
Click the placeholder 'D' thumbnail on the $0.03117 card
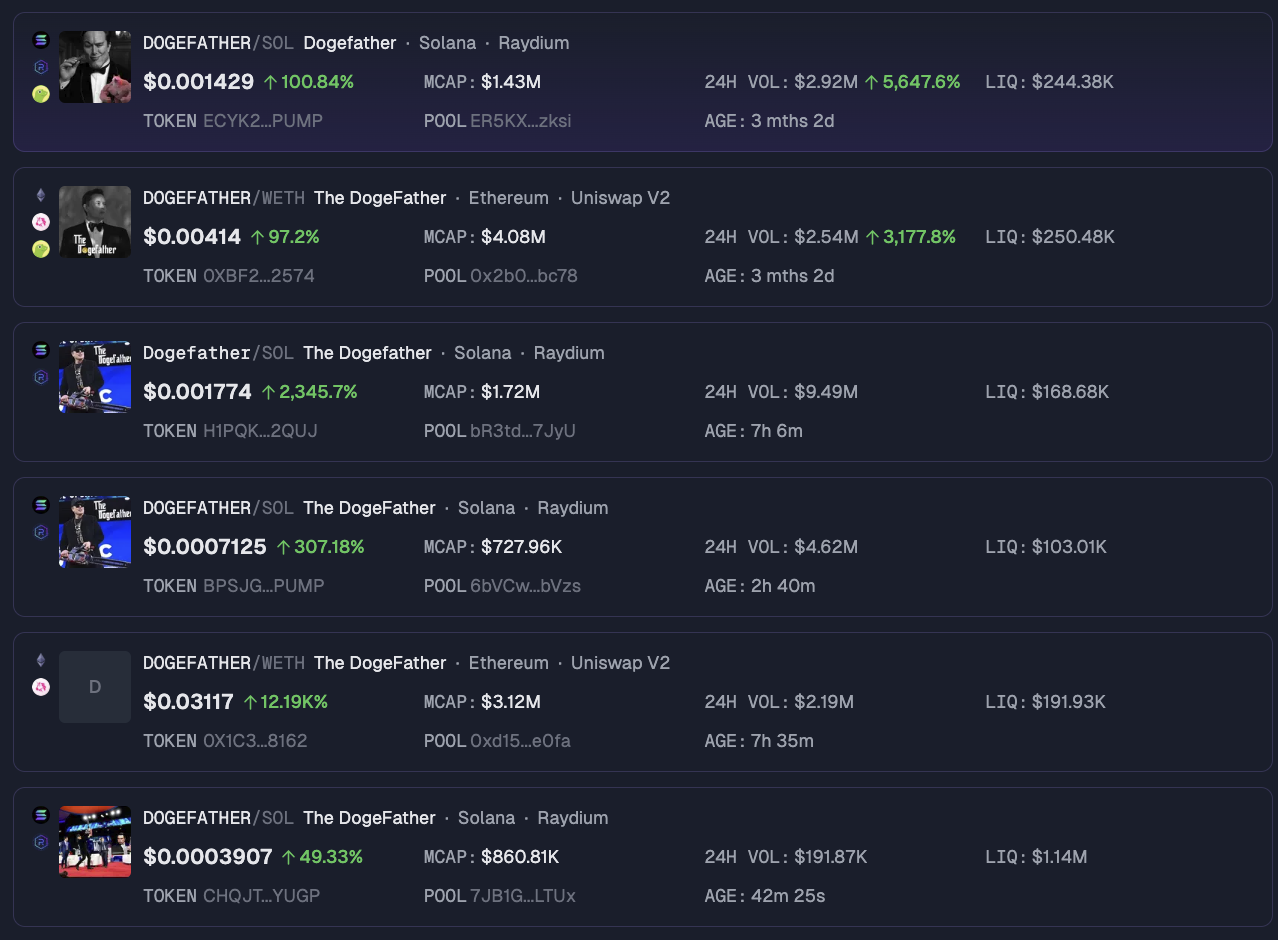coord(95,687)
